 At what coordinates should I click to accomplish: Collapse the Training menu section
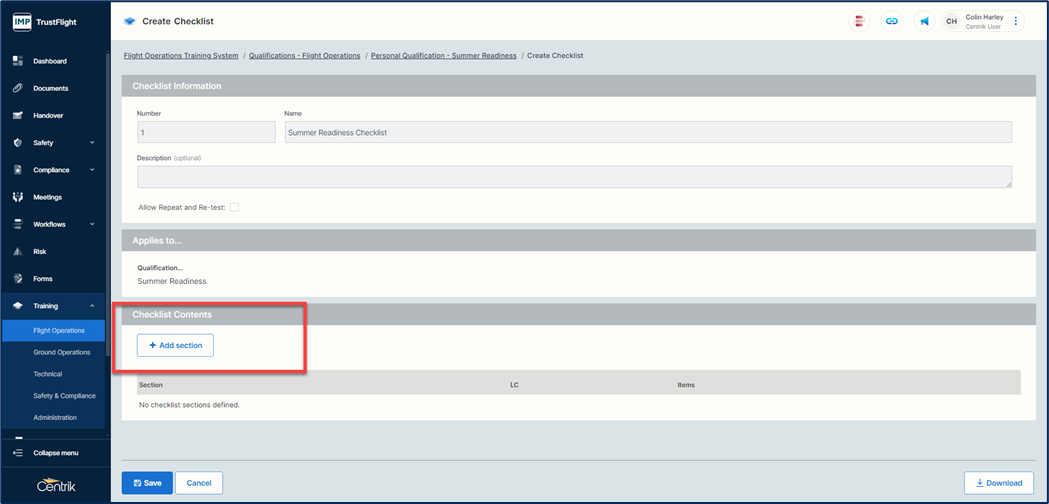coord(92,306)
